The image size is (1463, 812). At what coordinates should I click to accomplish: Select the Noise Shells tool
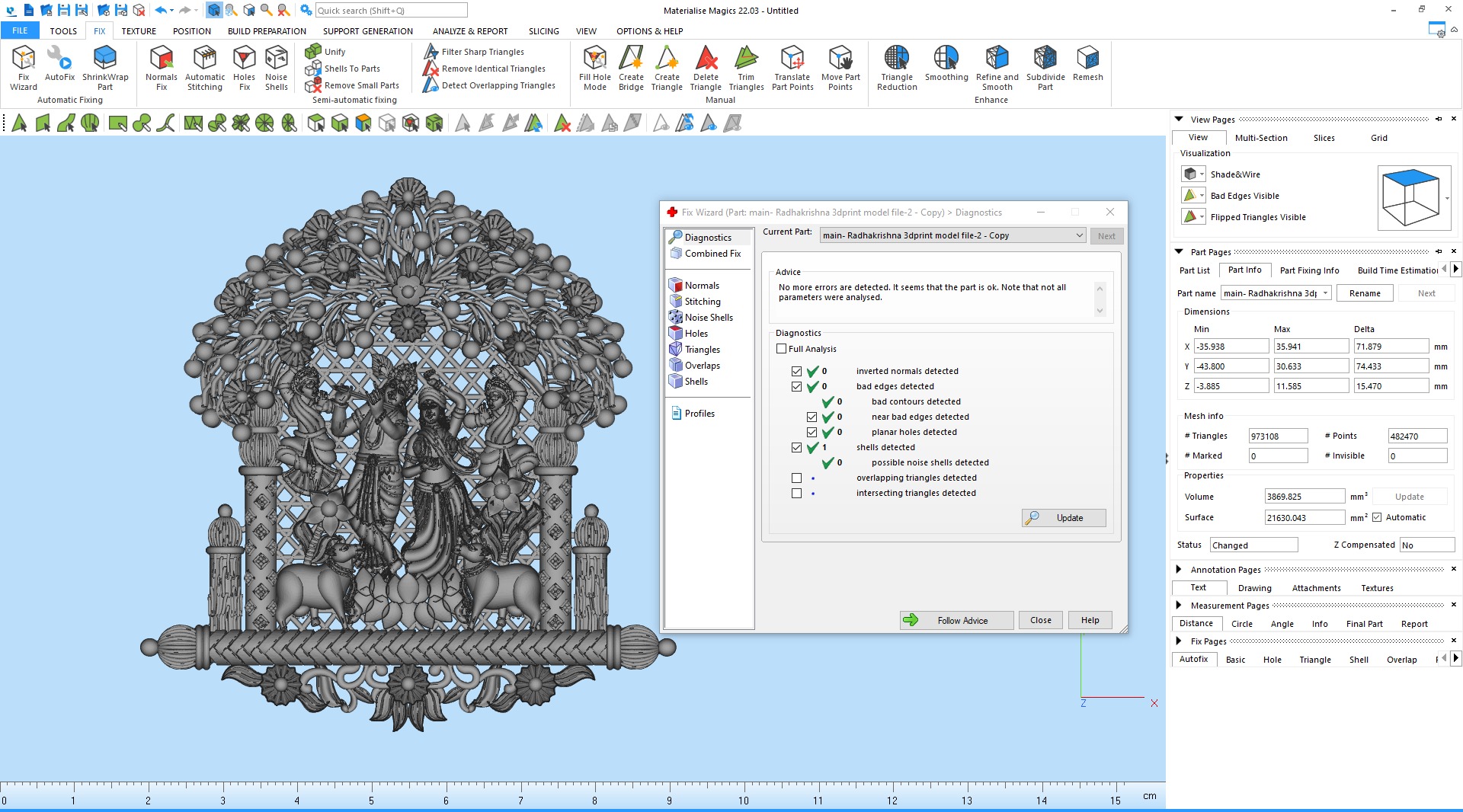coord(277,68)
